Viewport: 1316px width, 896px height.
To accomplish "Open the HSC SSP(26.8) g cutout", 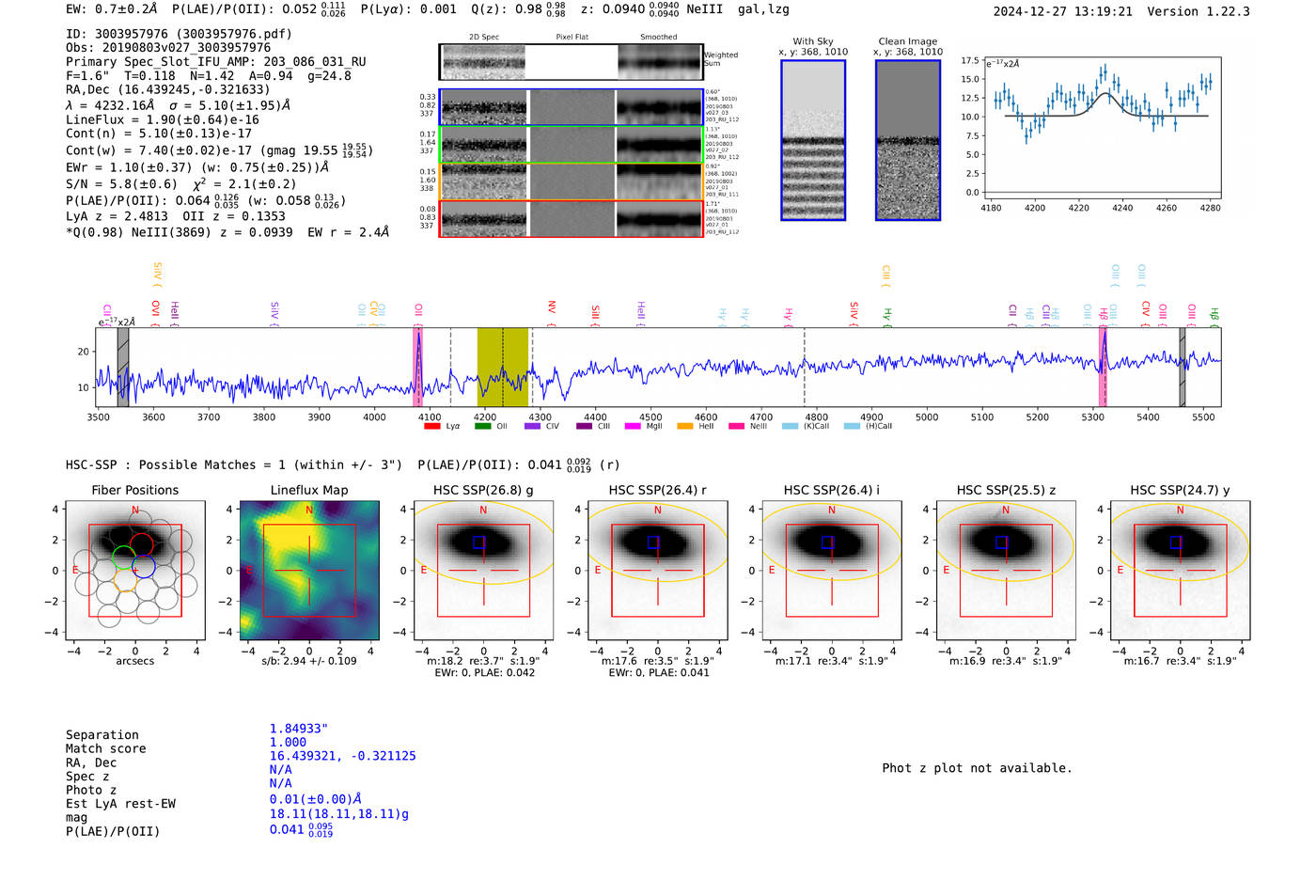I will [x=483, y=571].
